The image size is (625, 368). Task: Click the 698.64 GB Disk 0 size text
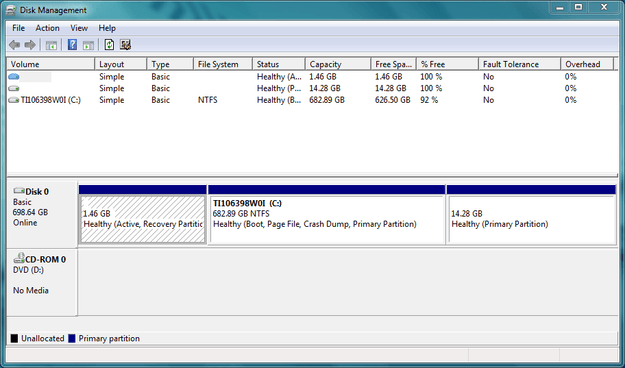pos(30,212)
